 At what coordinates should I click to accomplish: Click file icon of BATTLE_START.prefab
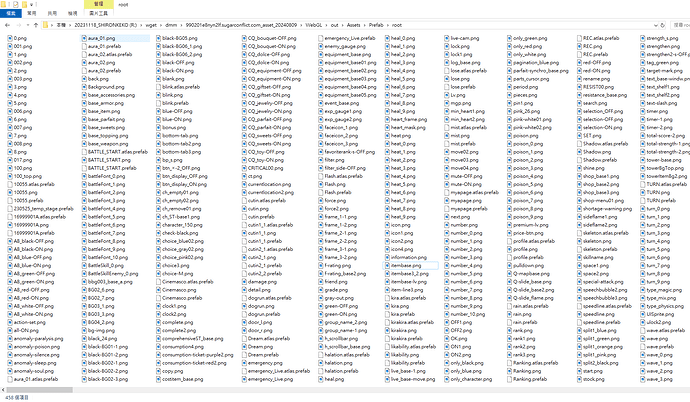tap(84, 168)
